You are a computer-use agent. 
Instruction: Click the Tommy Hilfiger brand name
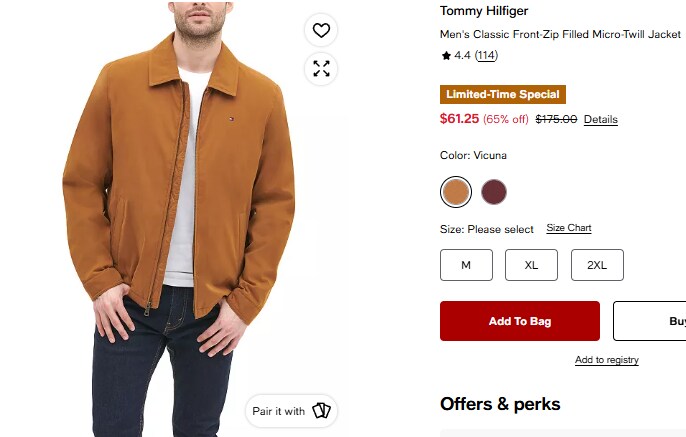(484, 10)
